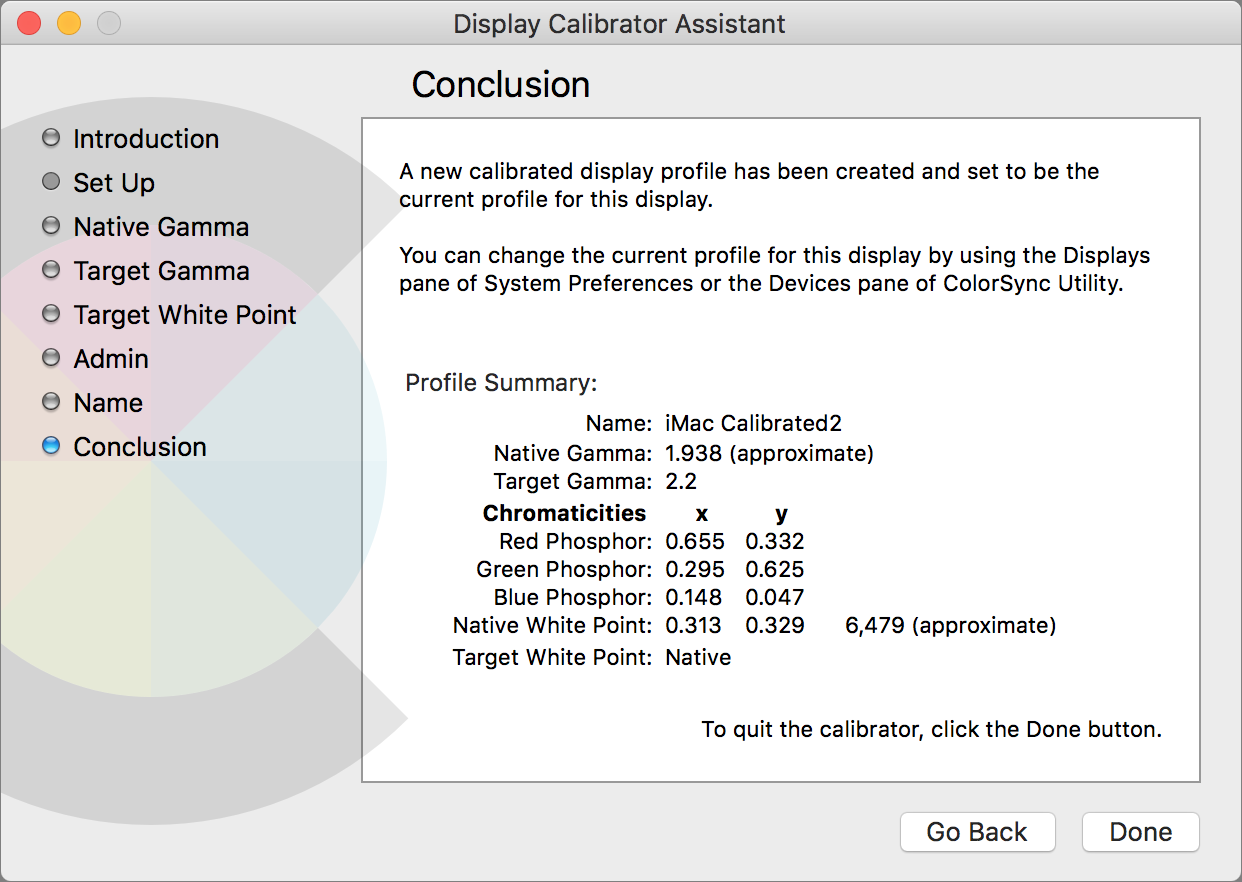Click the Name step bullet
1242x882 pixels.
pos(51,402)
